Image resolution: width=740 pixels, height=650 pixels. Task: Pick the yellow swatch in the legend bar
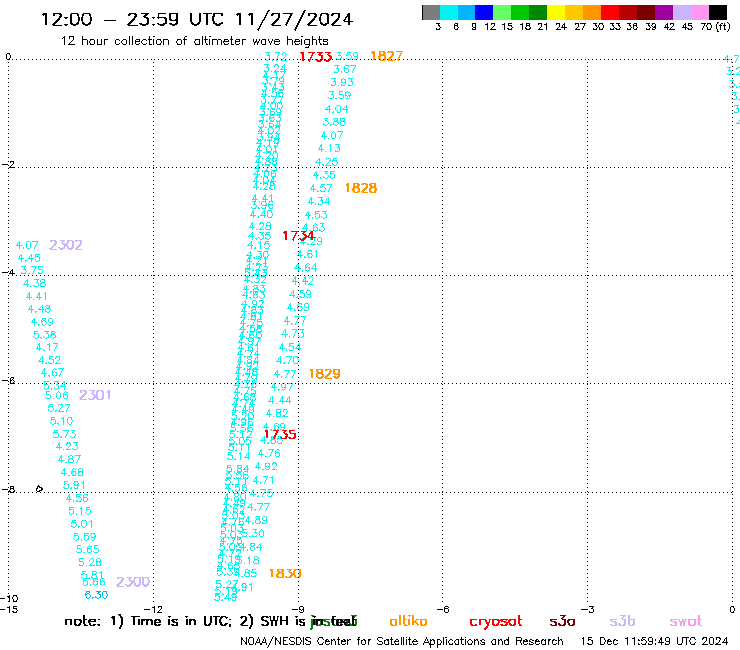point(556,12)
